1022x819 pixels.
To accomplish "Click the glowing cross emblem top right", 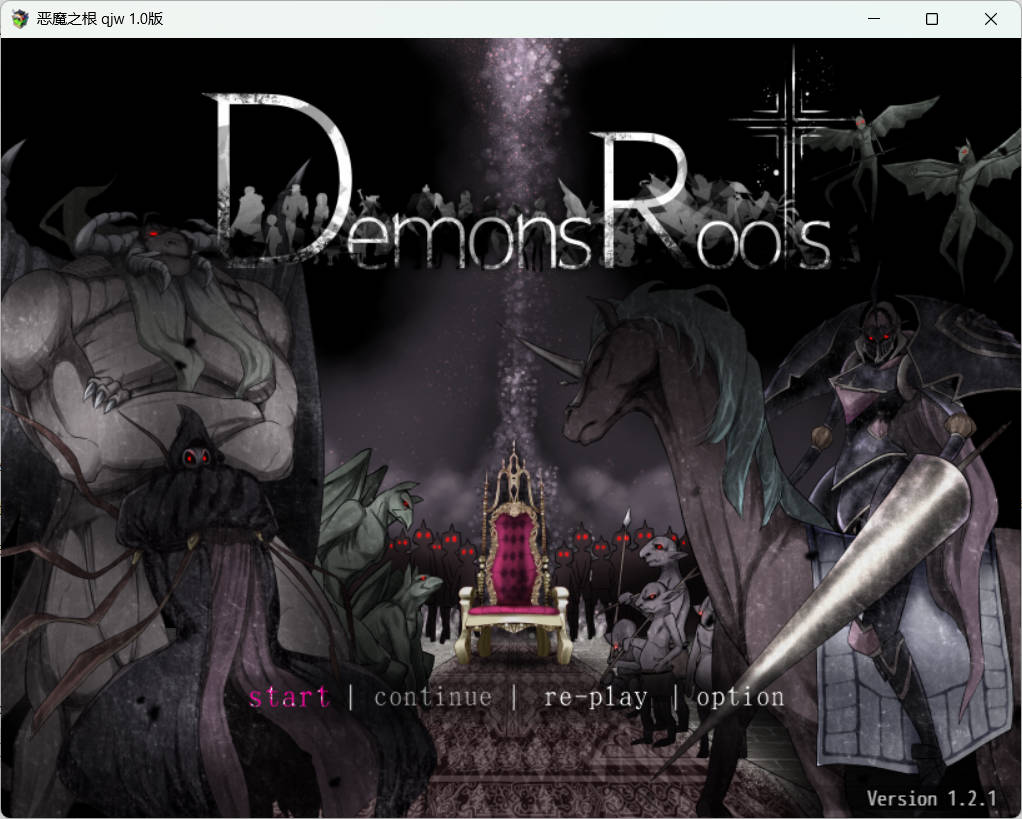I will (789, 120).
